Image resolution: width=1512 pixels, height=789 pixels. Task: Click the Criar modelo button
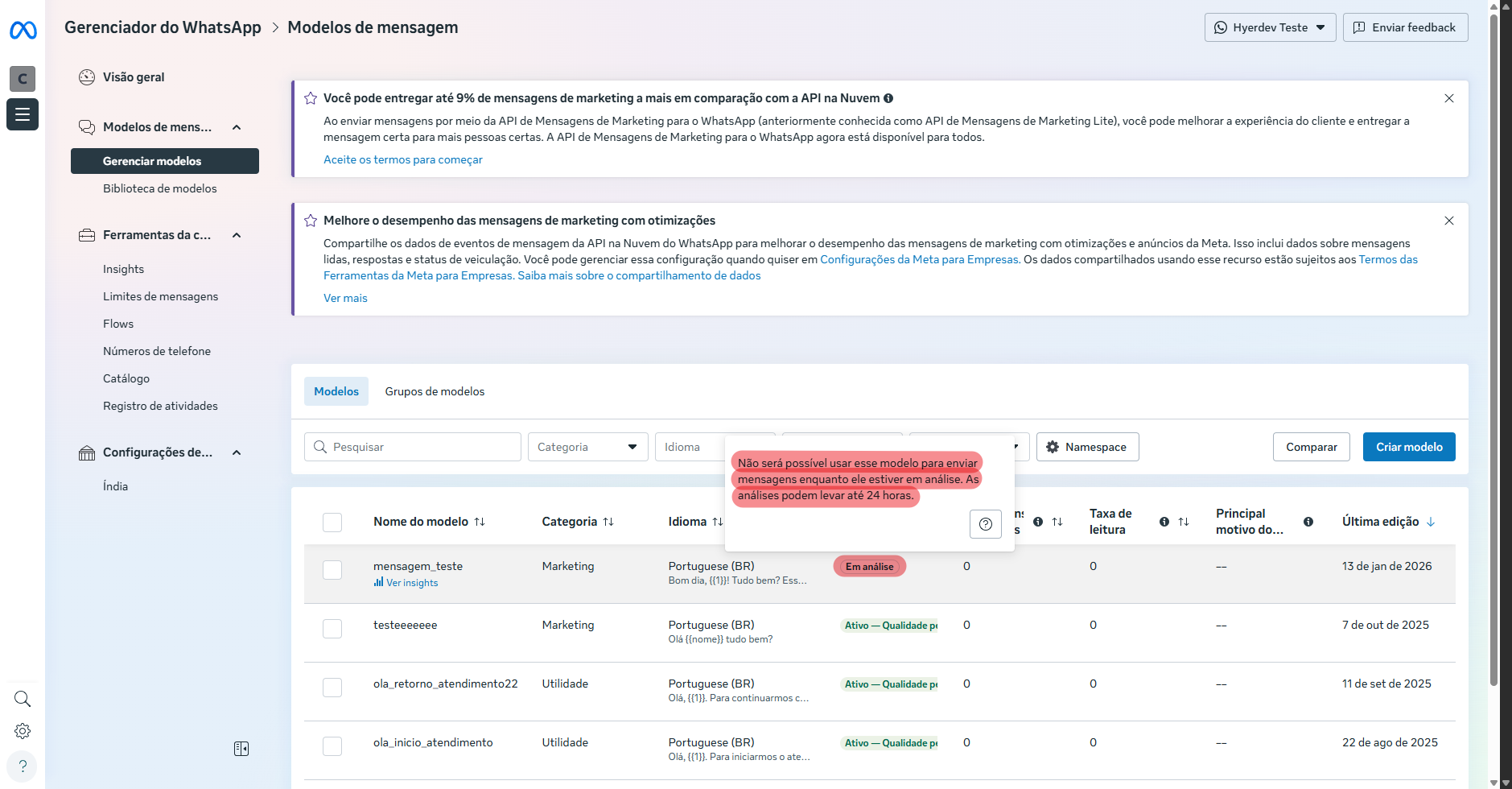(1408, 447)
